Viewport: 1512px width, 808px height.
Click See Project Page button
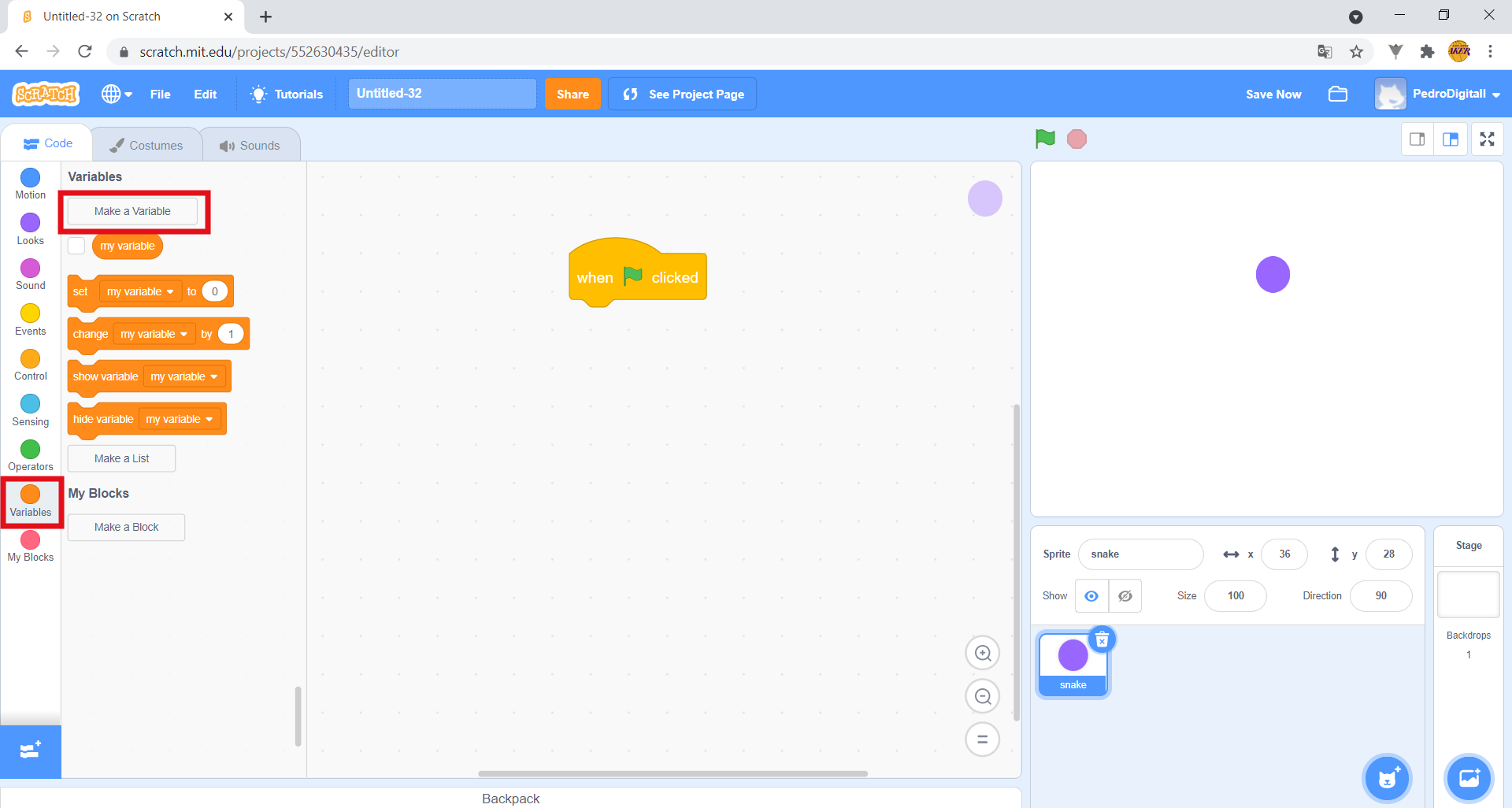click(x=683, y=94)
